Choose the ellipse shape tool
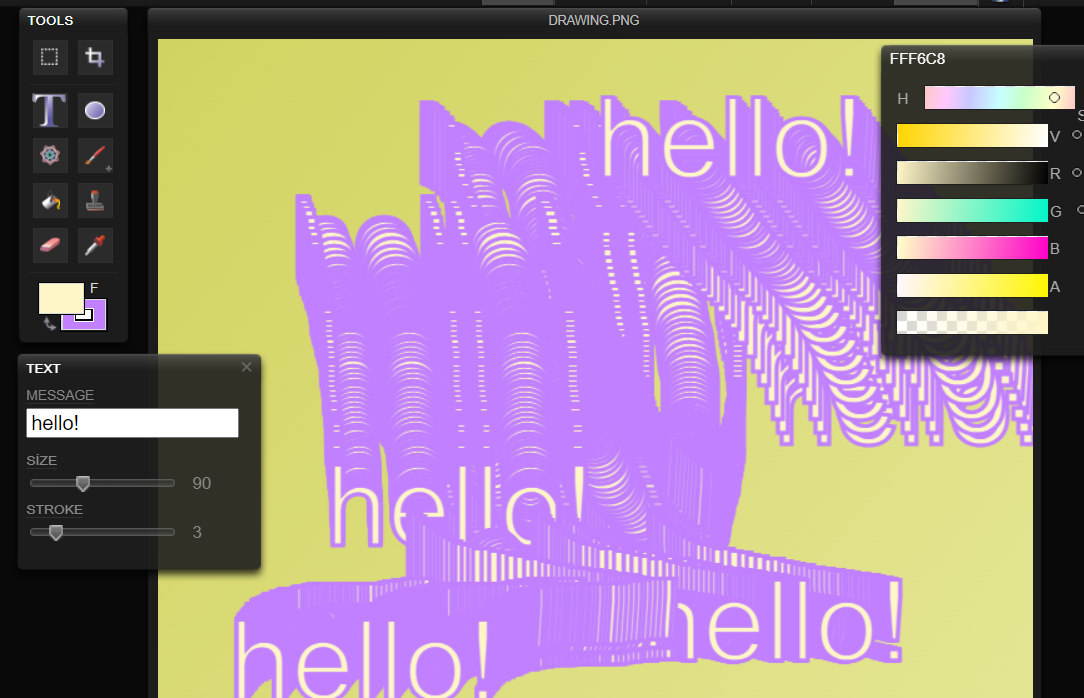The height and width of the screenshot is (698, 1084). (x=95, y=110)
